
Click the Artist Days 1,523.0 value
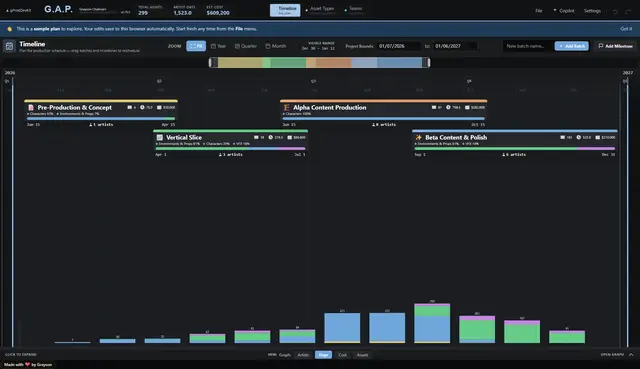point(182,13)
